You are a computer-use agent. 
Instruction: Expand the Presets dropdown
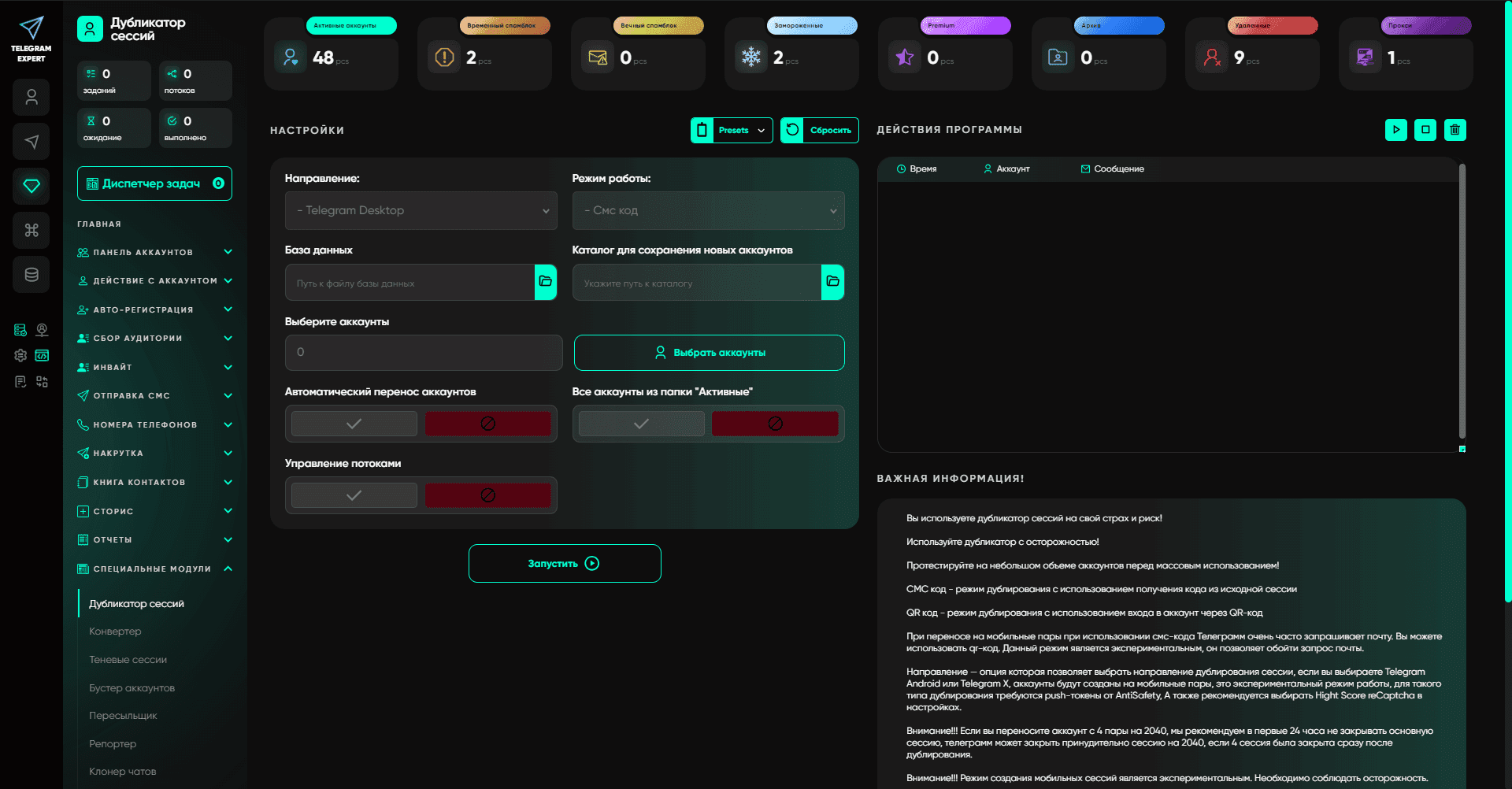click(742, 131)
